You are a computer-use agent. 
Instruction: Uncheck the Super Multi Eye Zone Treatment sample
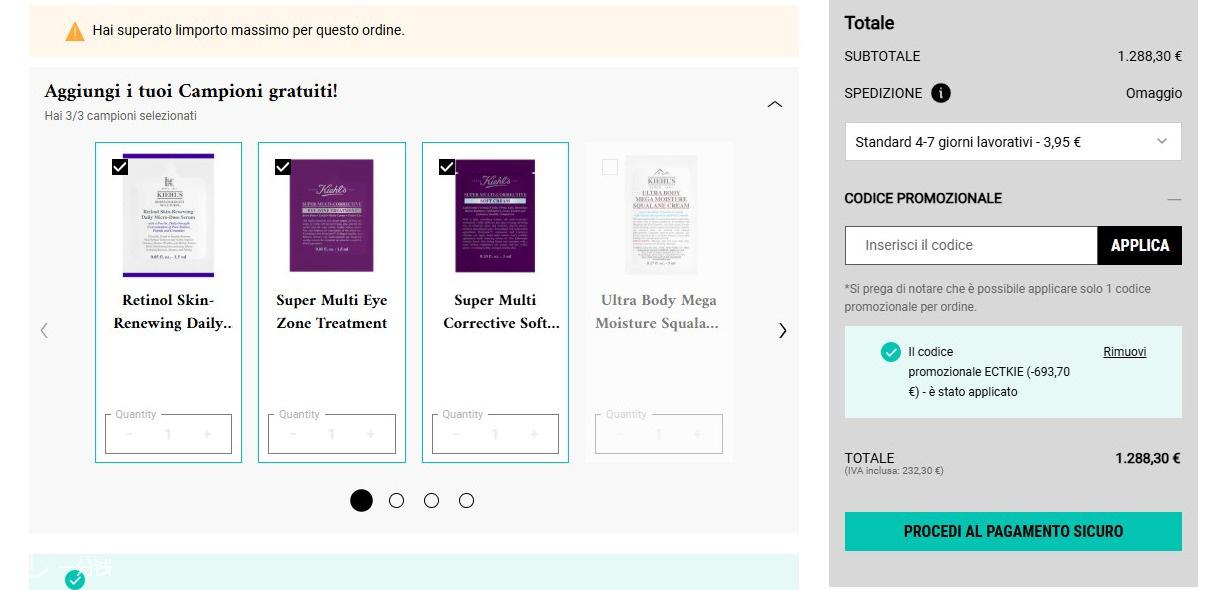pos(283,167)
